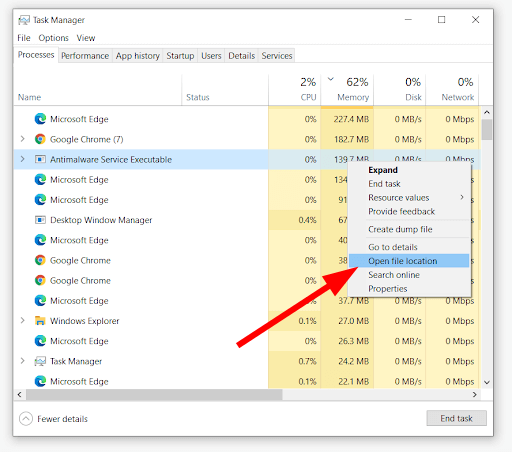This screenshot has width=512, height=452.
Task: Click the horizontal scrollbar left arrow
Action: pyautogui.click(x=19, y=395)
